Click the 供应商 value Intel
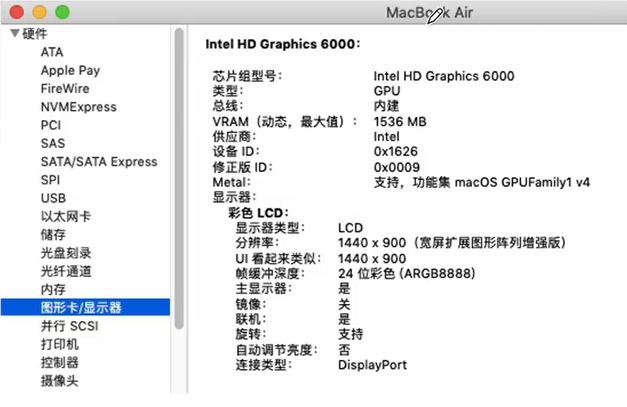 coord(386,137)
